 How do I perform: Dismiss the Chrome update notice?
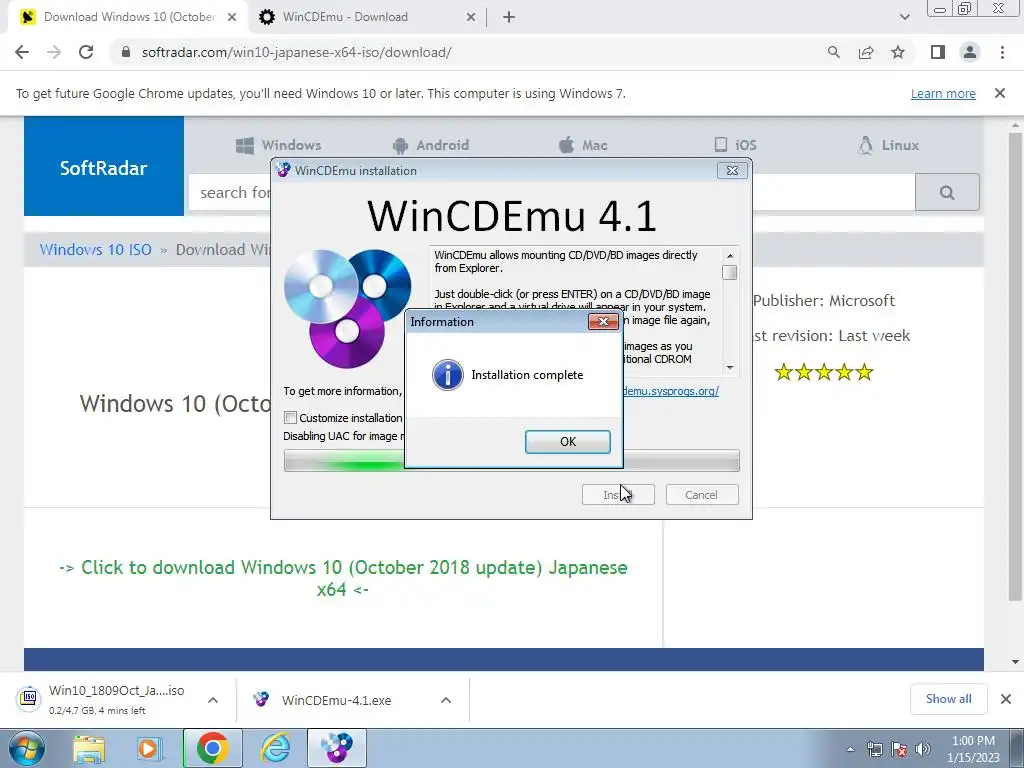click(1000, 93)
